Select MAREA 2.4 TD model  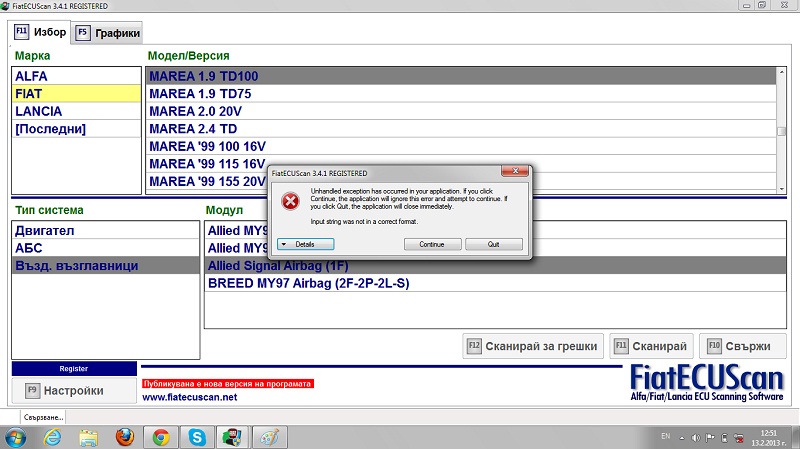click(x=193, y=129)
